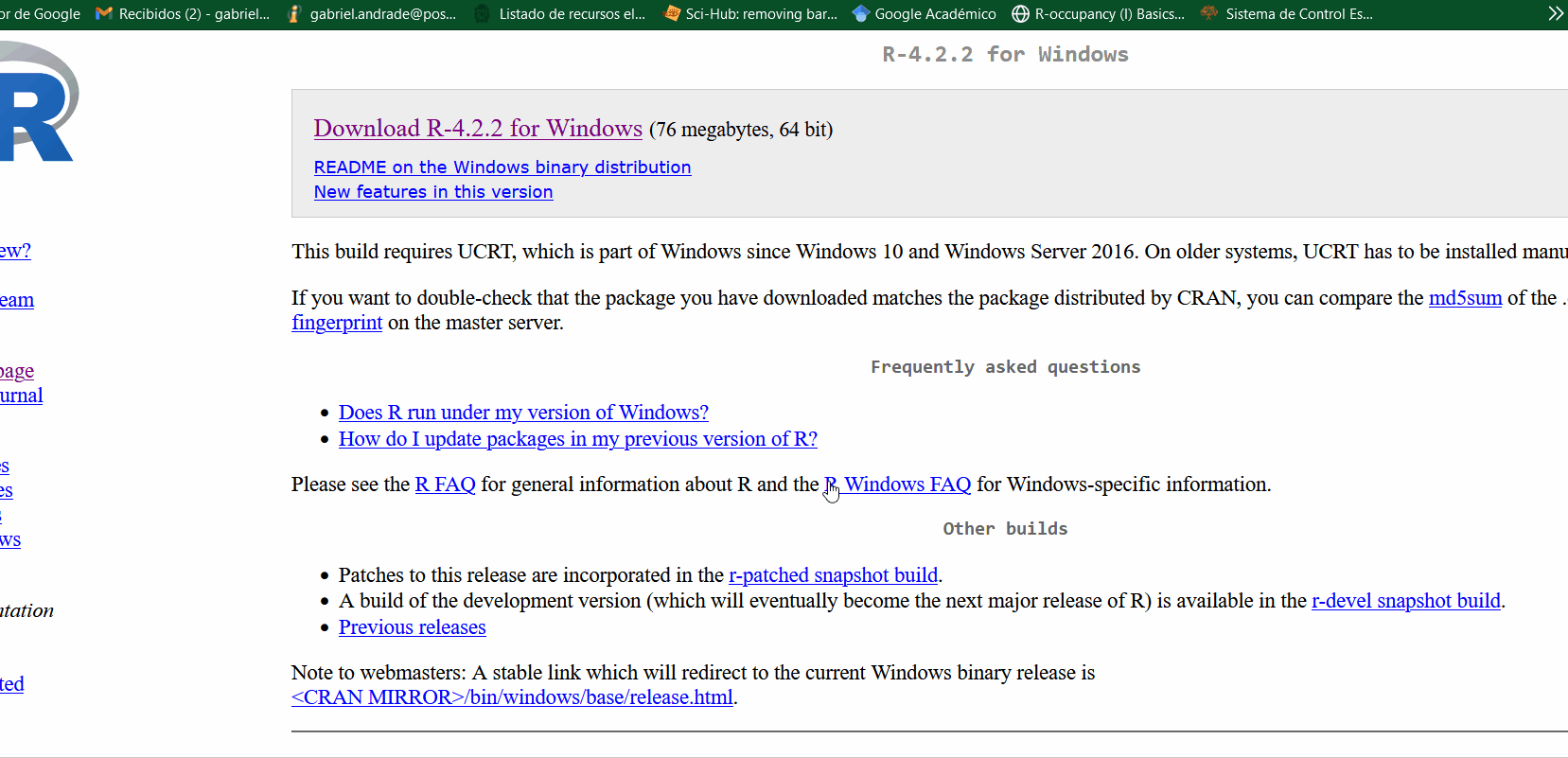The height and width of the screenshot is (758, 1568).
Task: Click the R logo image
Action: tap(38, 104)
